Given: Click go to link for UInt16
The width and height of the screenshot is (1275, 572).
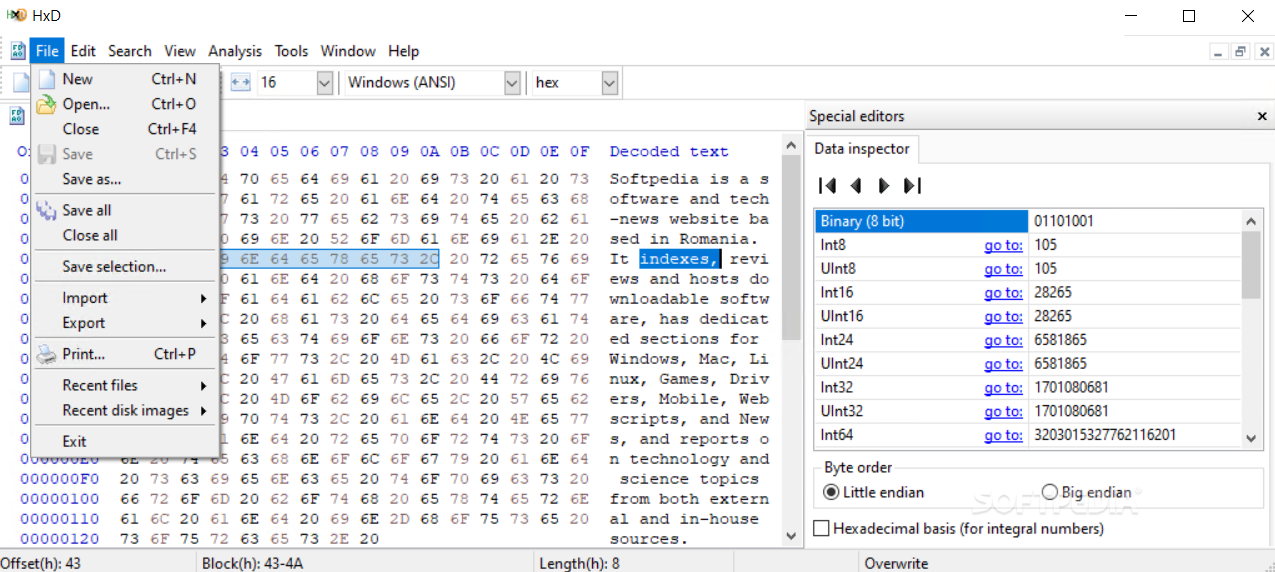Looking at the screenshot, I should [x=1003, y=317].
